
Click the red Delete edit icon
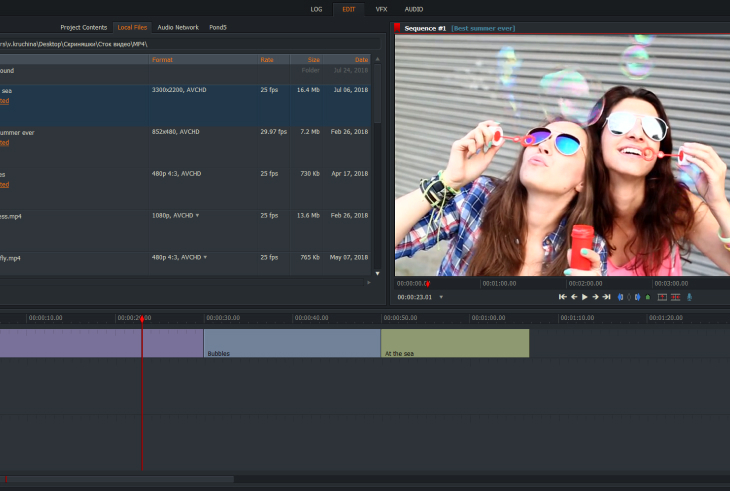pyautogui.click(x=675, y=297)
